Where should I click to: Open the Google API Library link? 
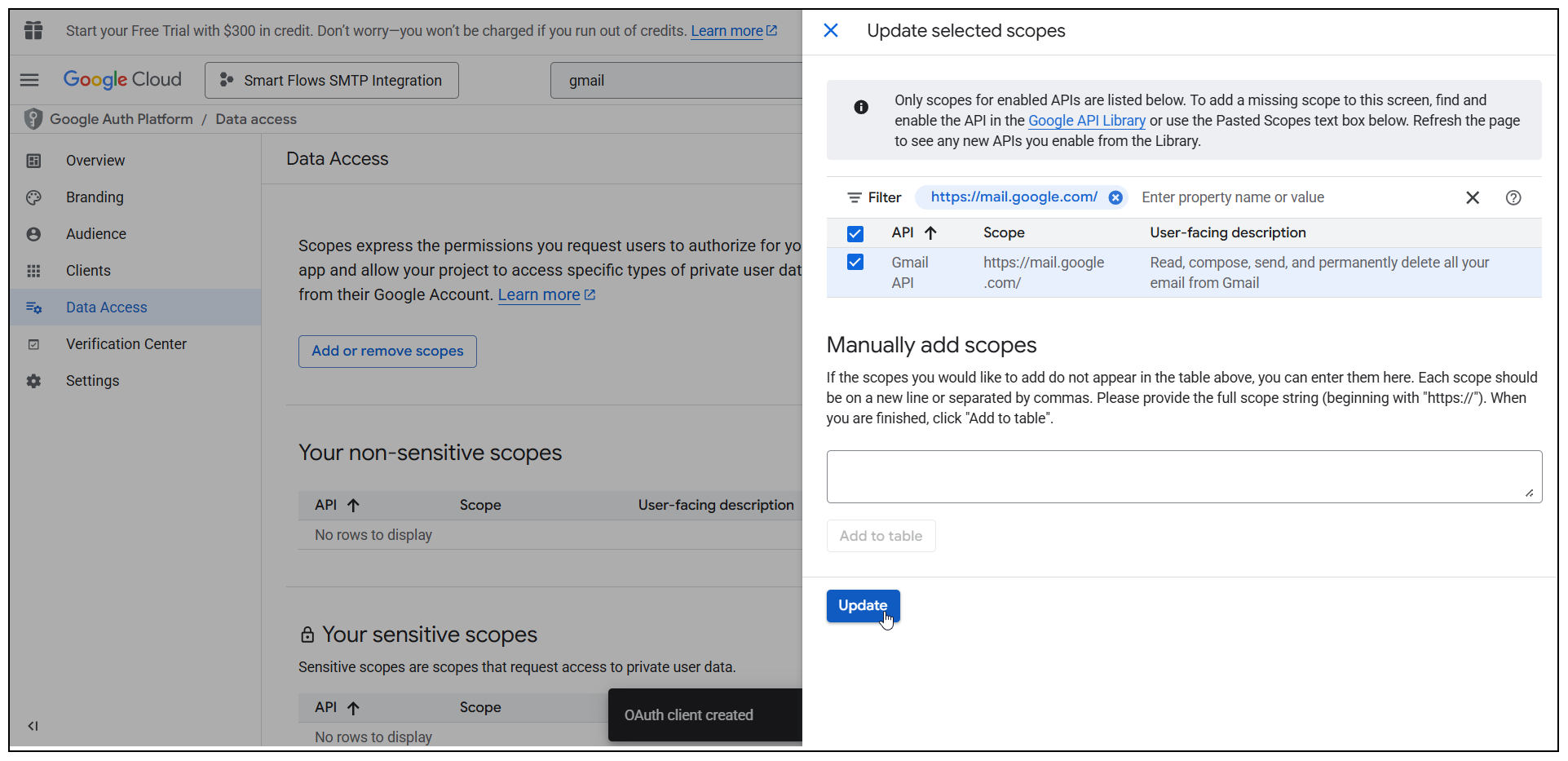coord(1087,121)
